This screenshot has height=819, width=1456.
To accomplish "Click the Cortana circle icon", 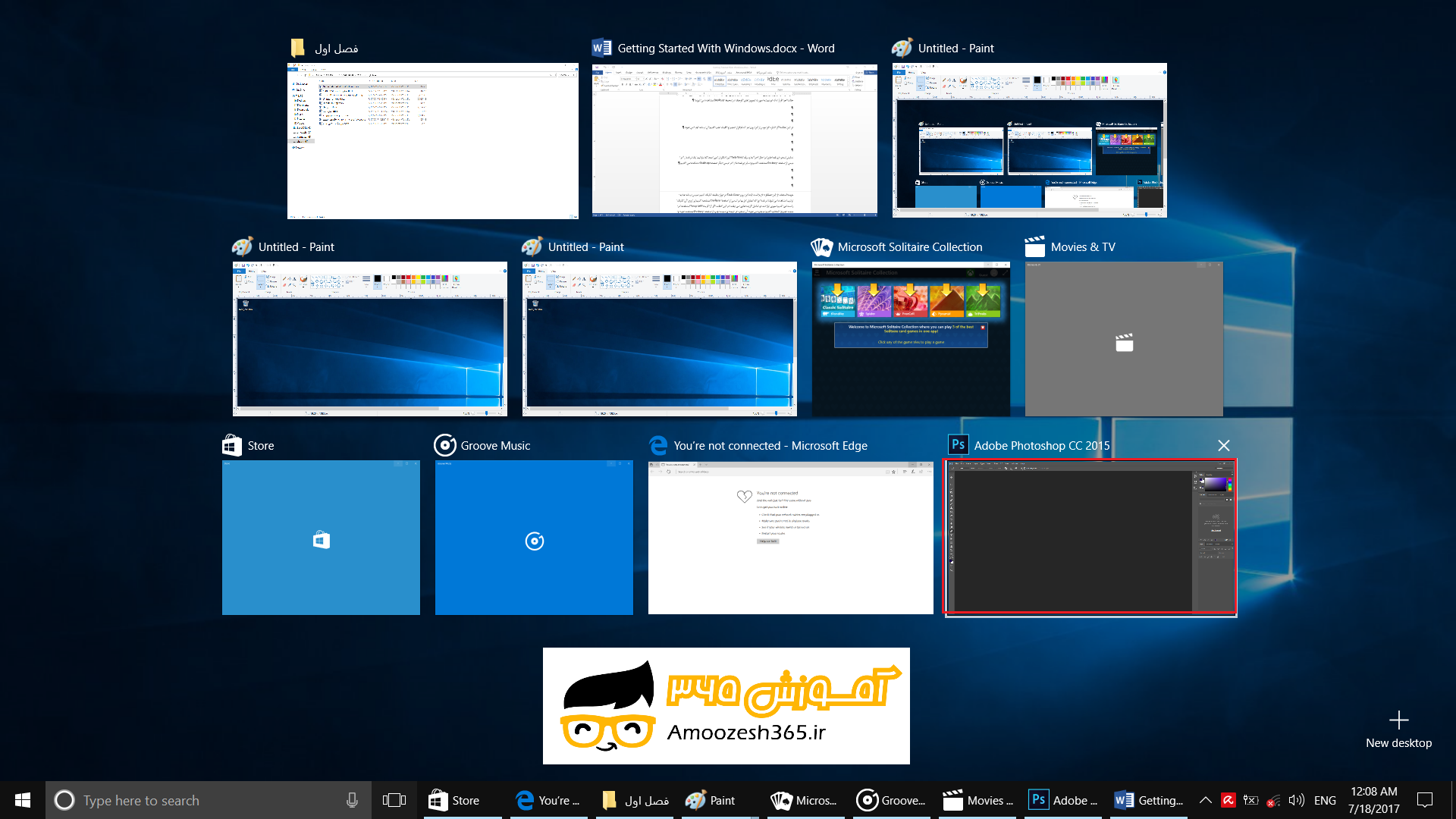I will click(64, 800).
